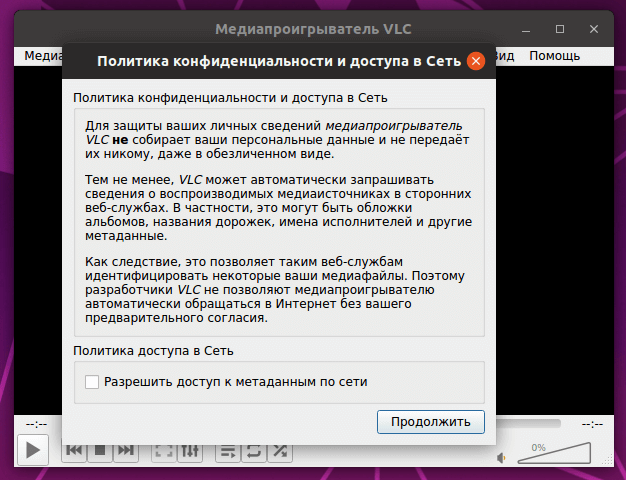Open extended settings equalizer icon
Screen dimensions: 626x480
pyautogui.click(x=190, y=451)
